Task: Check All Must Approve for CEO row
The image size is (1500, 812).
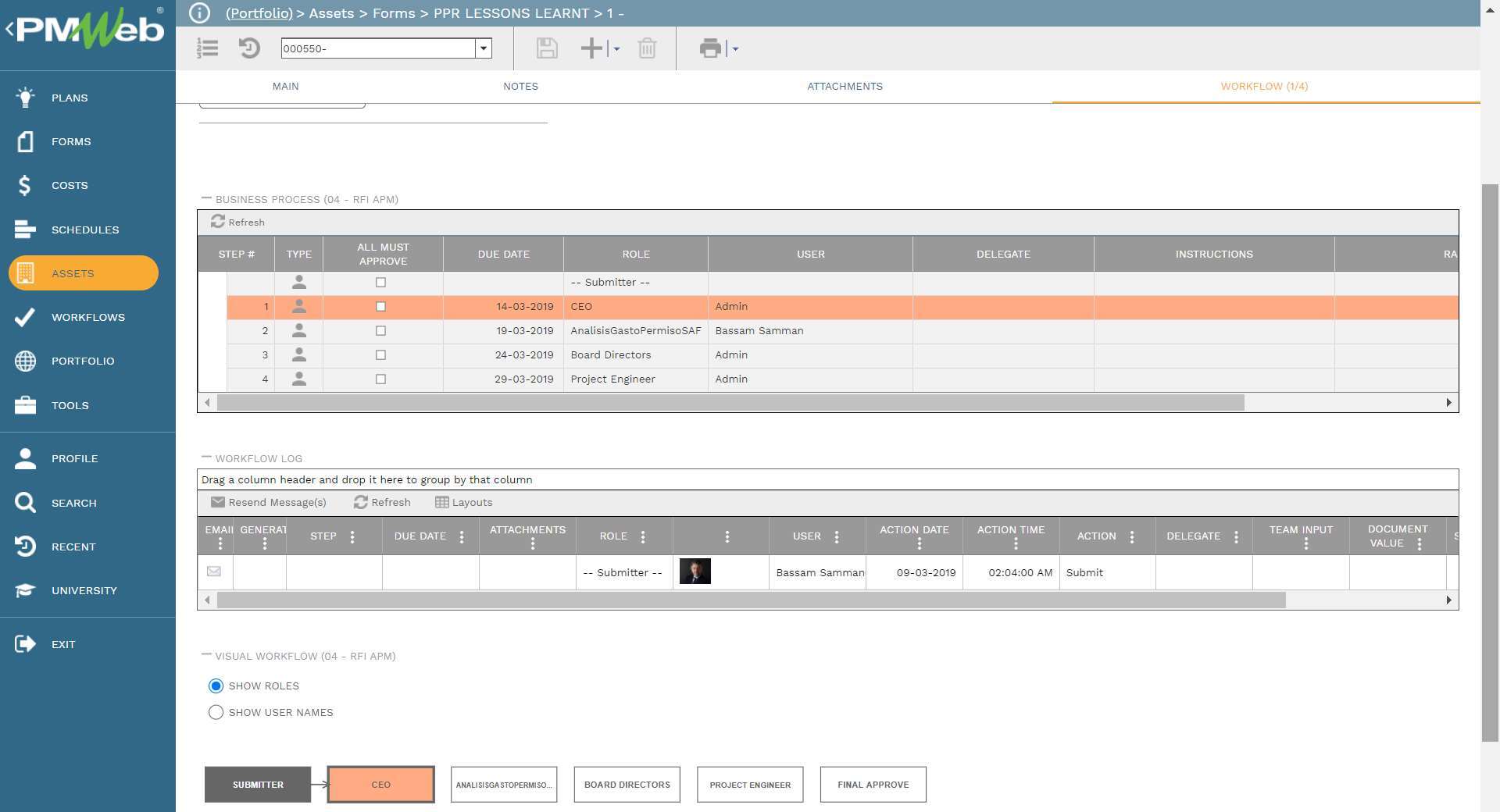Action: coord(381,307)
